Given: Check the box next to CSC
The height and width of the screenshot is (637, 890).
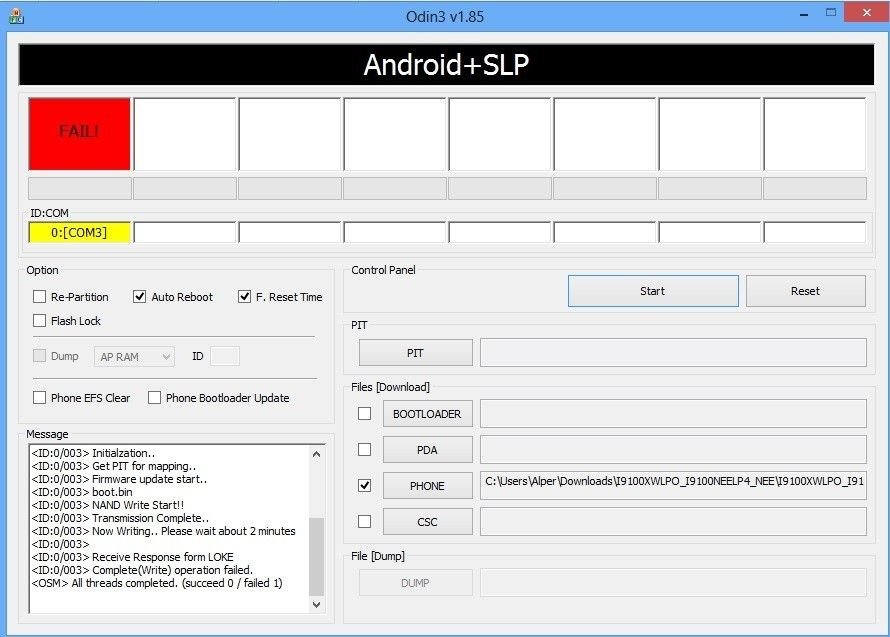Looking at the screenshot, I should pos(364,522).
